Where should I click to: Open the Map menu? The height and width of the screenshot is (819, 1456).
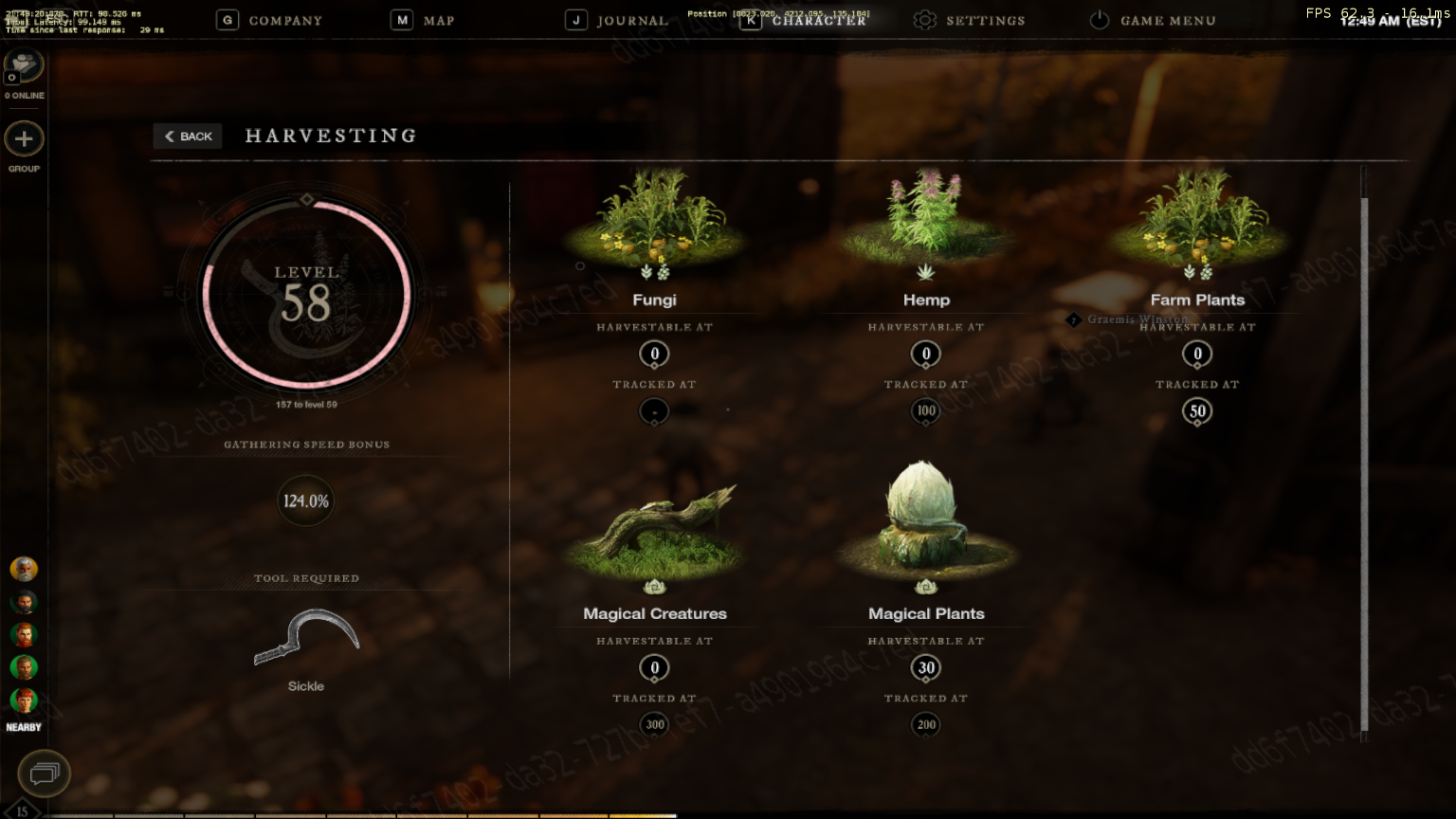click(424, 20)
